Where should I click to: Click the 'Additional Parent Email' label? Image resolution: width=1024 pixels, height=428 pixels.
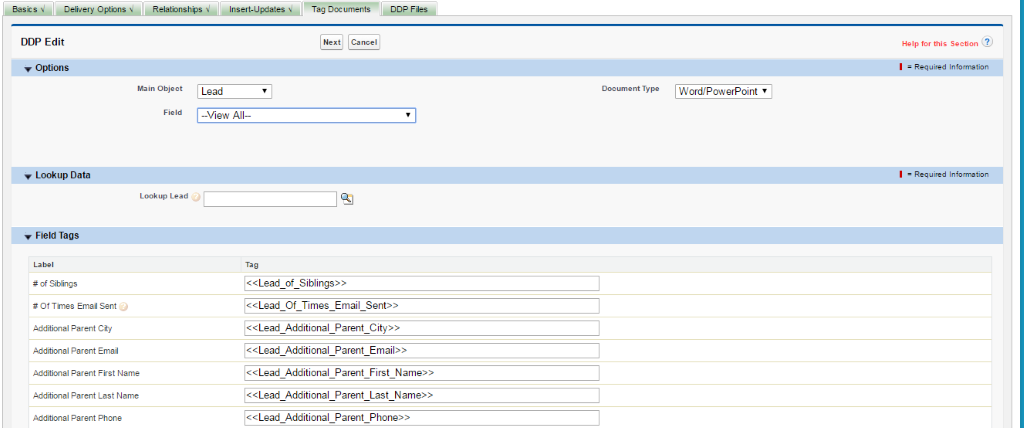coord(76,351)
